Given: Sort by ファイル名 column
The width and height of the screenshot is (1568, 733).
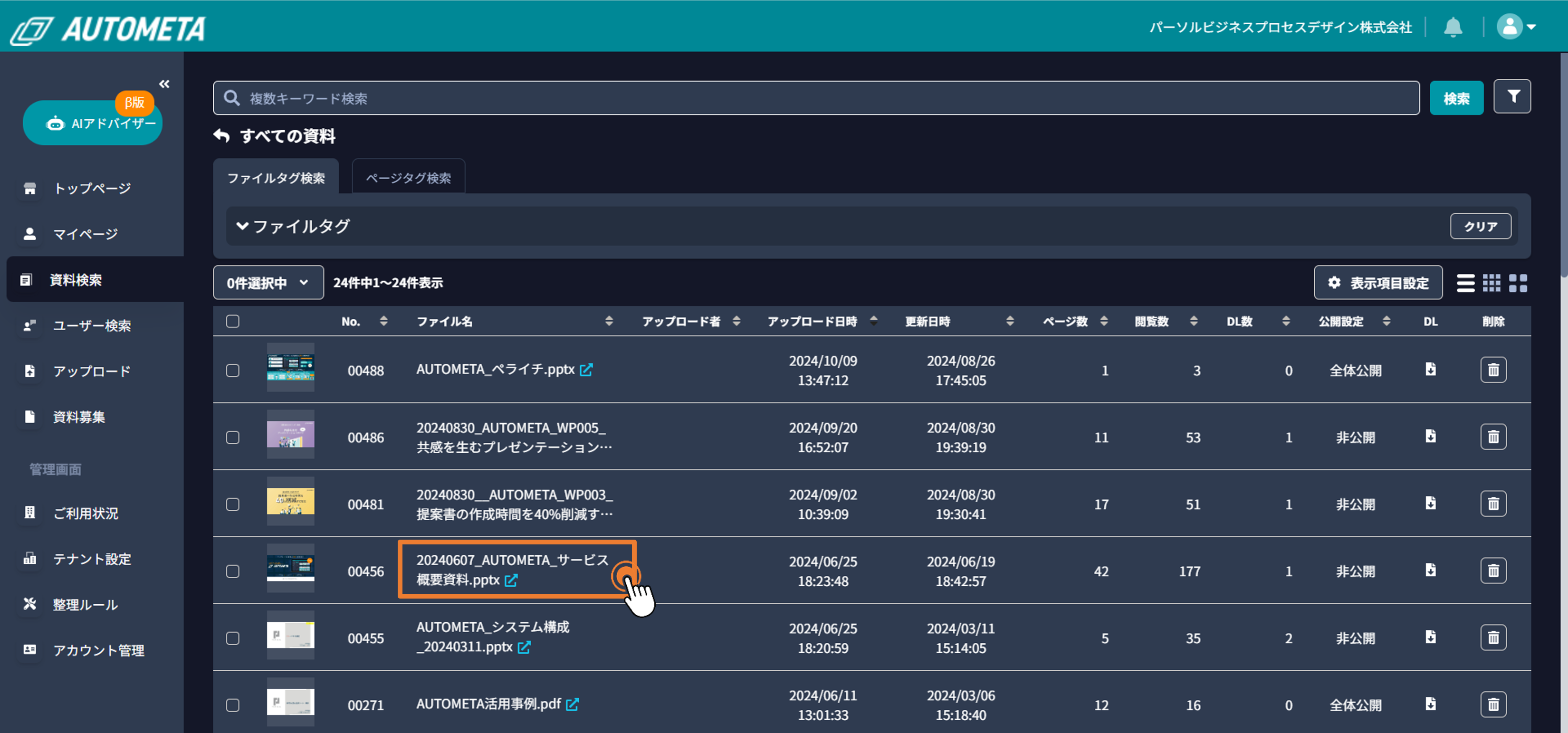Looking at the screenshot, I should [x=609, y=322].
